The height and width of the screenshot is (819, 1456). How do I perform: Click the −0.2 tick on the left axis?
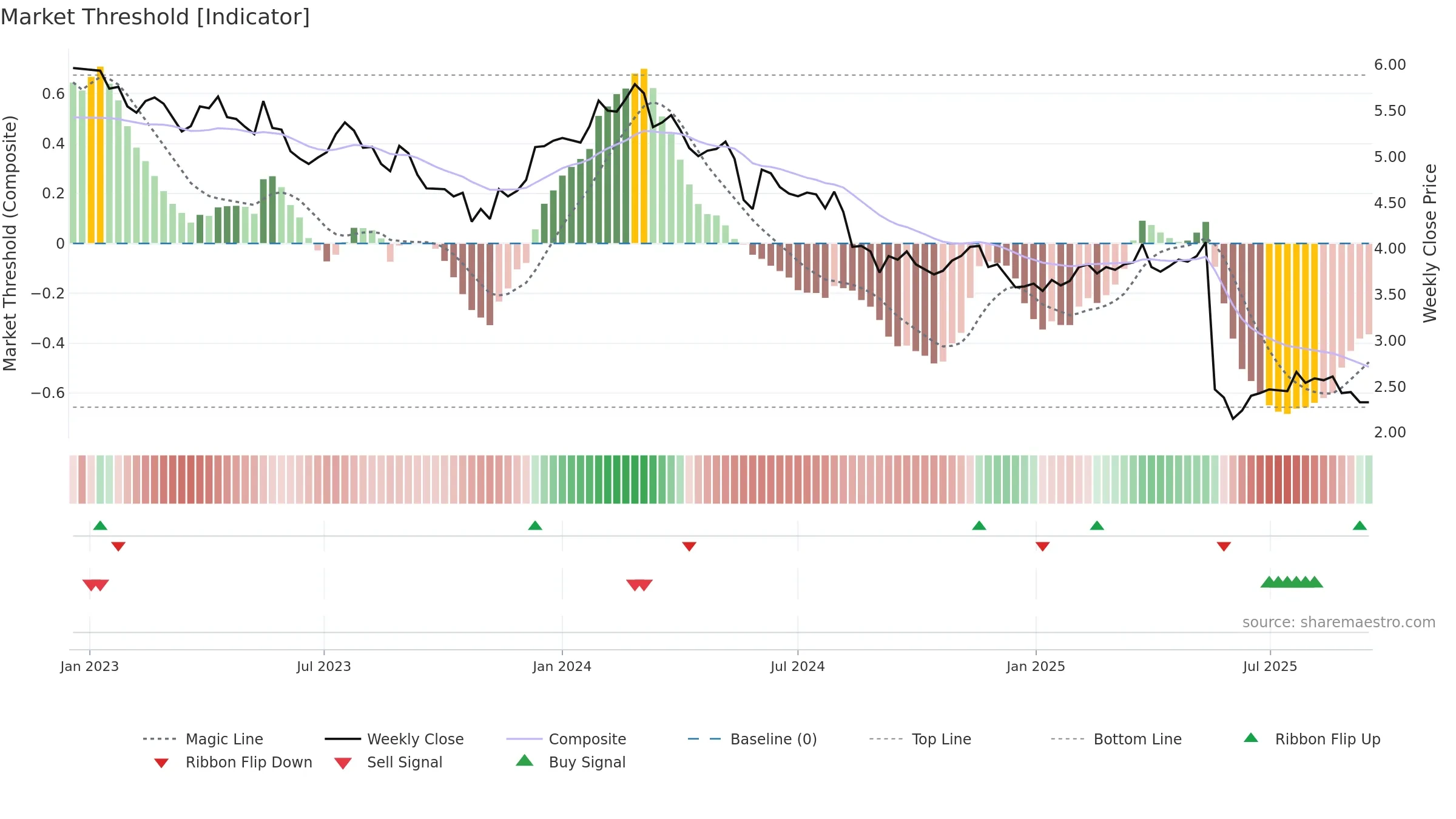[48, 293]
